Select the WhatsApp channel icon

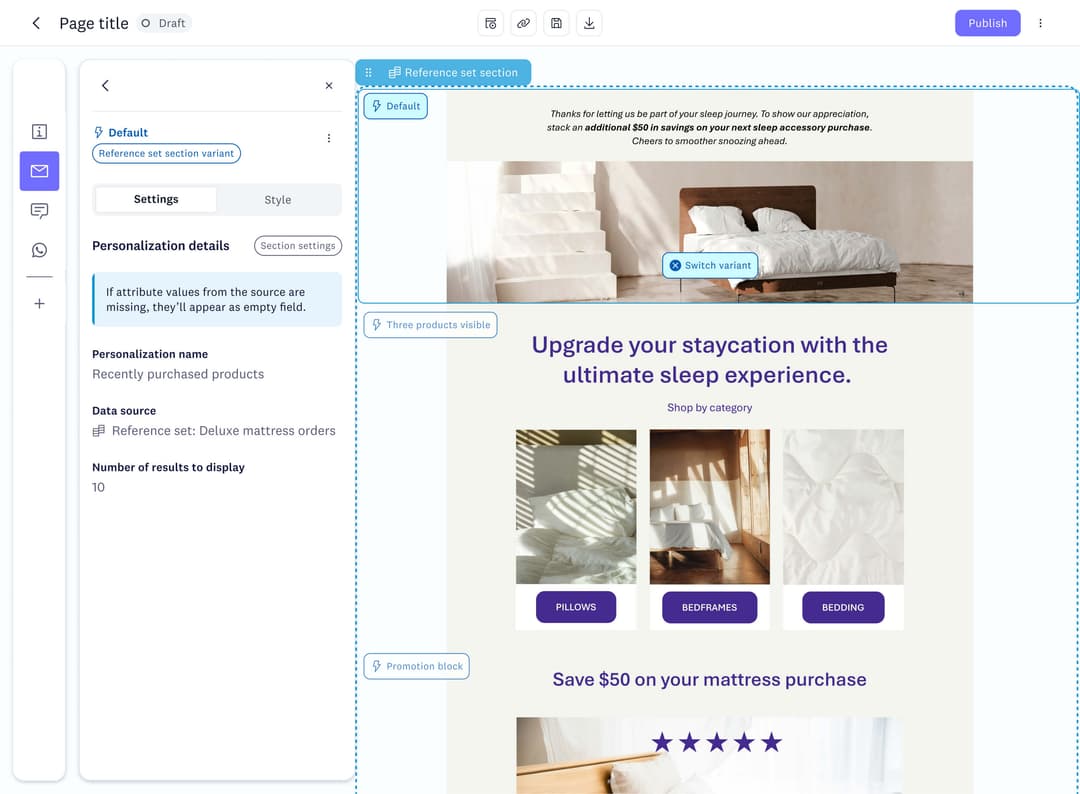point(39,249)
